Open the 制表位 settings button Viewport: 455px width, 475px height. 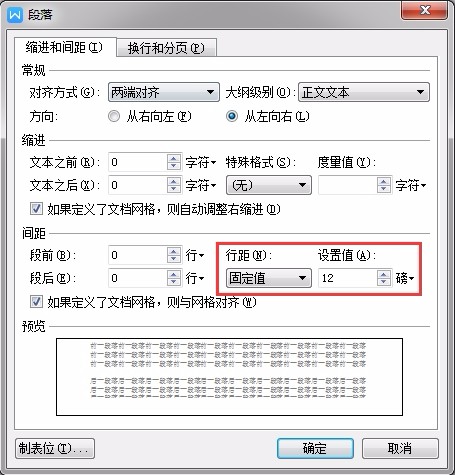(55, 448)
